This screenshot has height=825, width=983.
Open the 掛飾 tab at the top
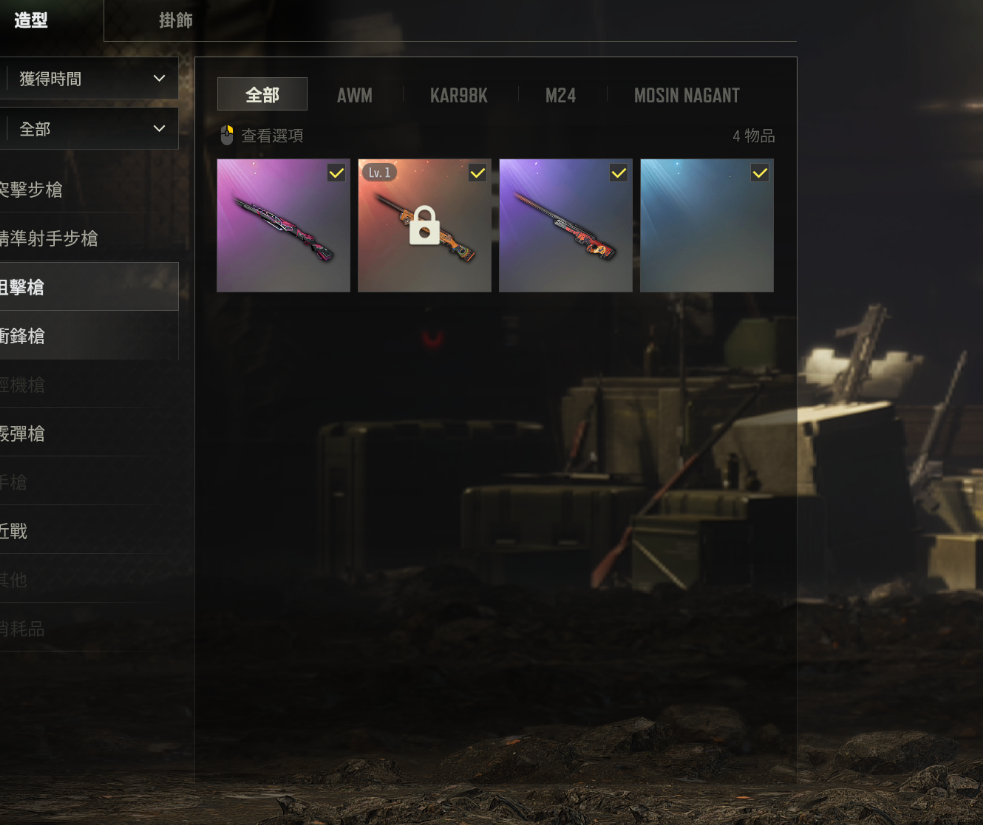[x=176, y=20]
